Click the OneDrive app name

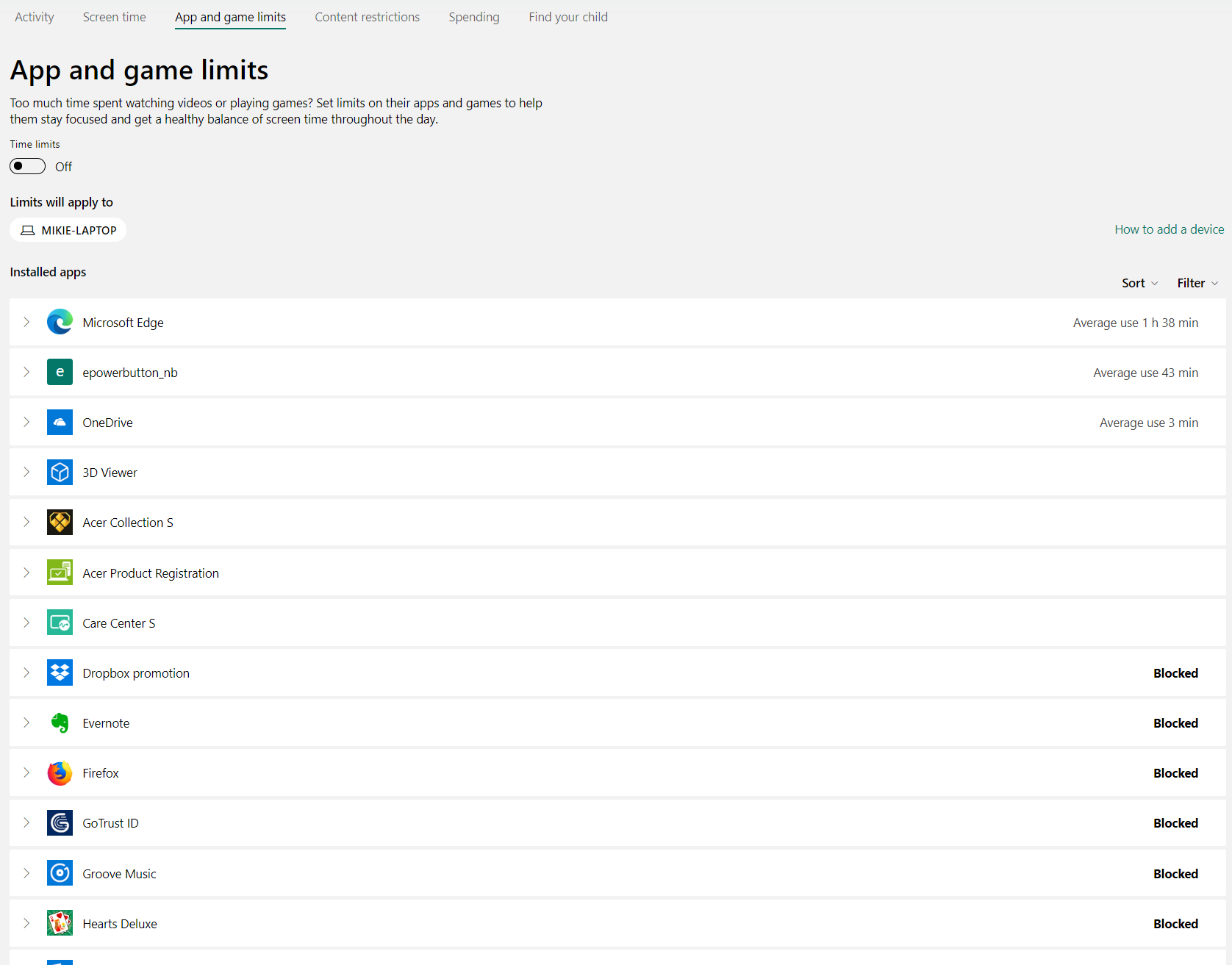107,423
